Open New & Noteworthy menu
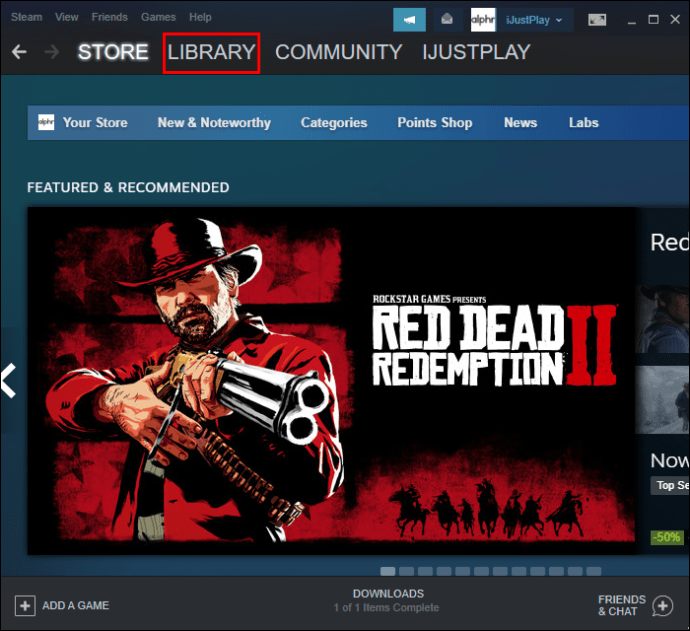 tap(214, 122)
